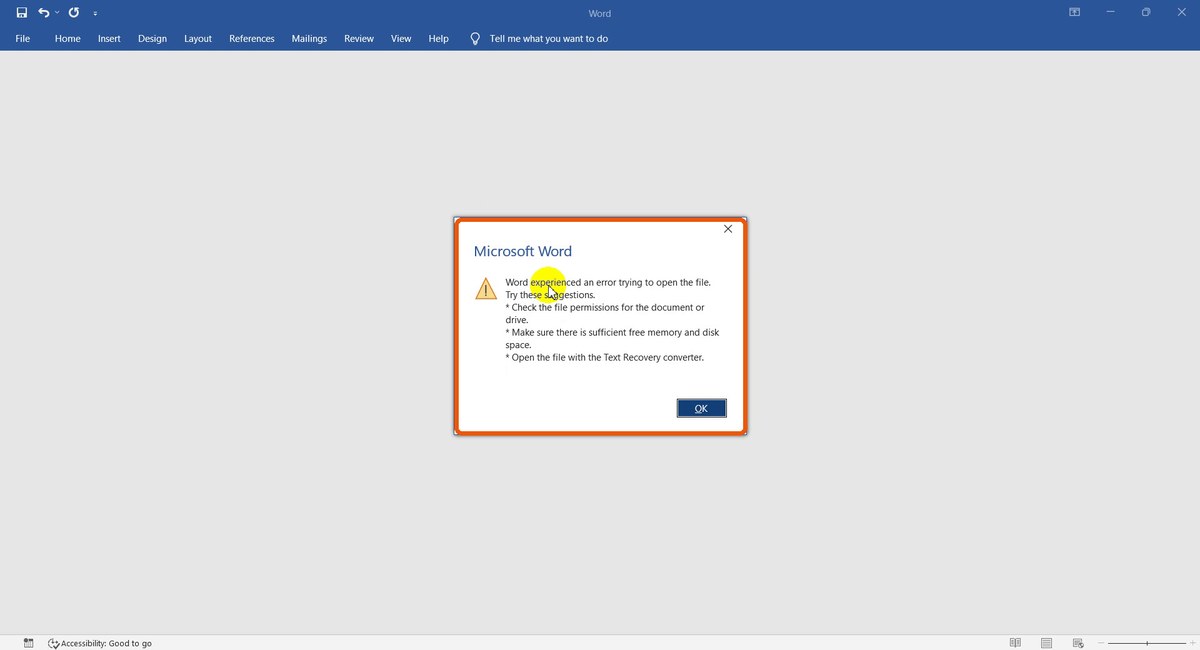
Task: Open the Review tab
Action: [359, 39]
